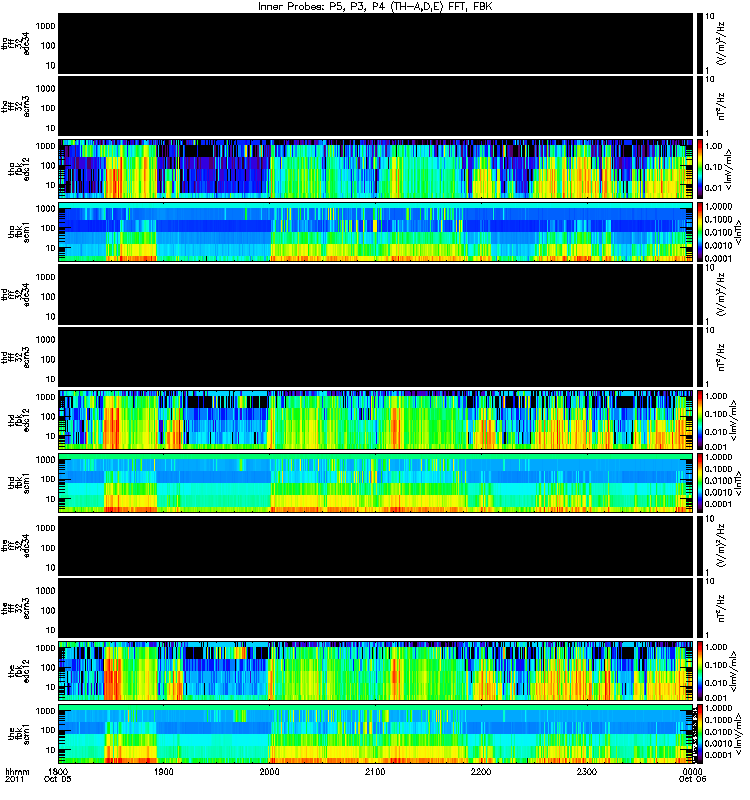
Task: Click the '1000' frequency tick of the top panel
Action: 46,26
